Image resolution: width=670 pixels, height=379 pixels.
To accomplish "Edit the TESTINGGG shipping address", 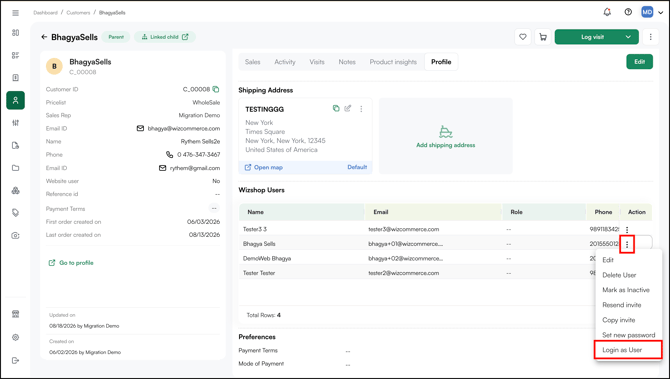I will coord(348,109).
